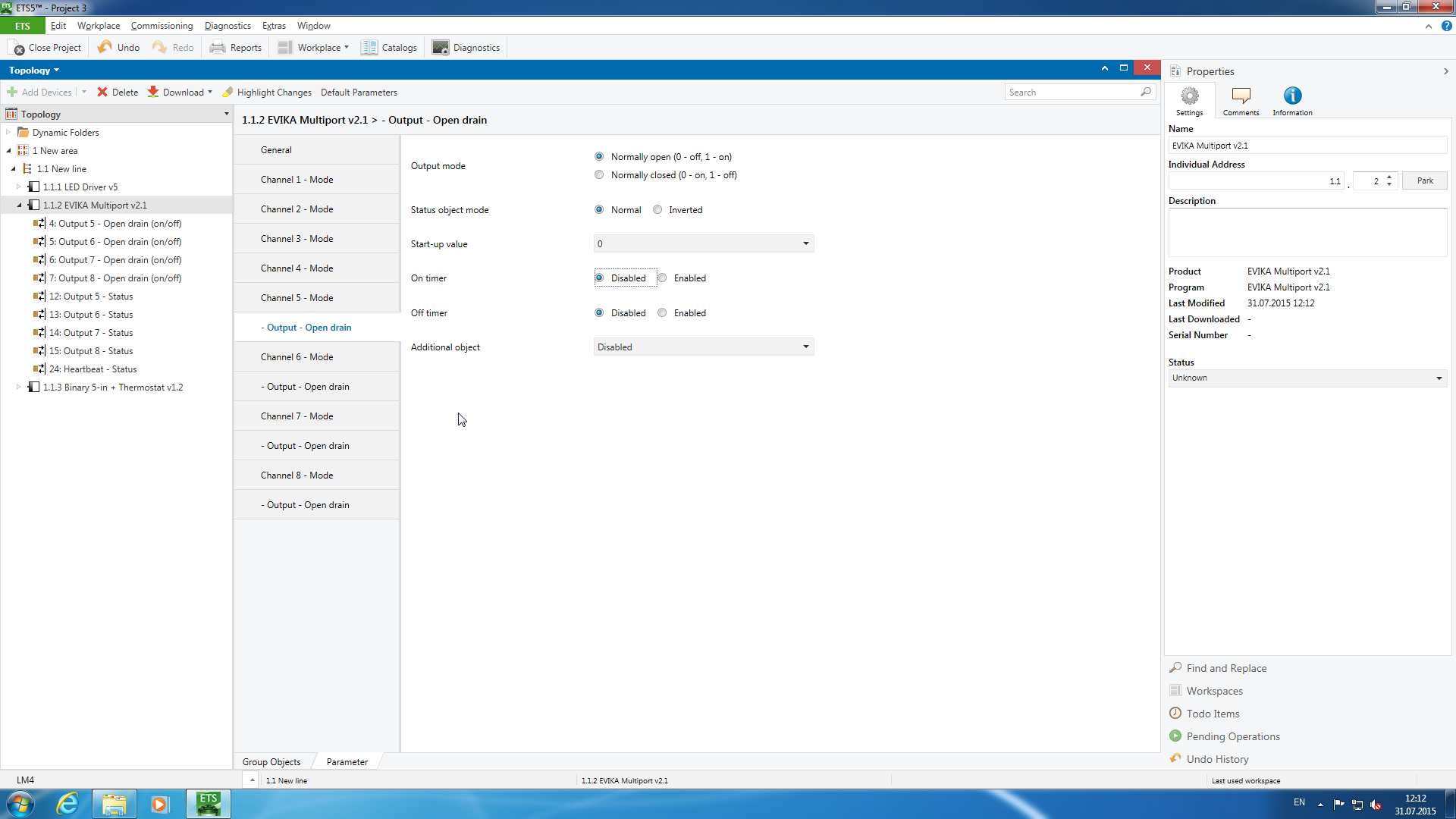
Task: Set Status object mode to Inverted
Action: tap(657, 209)
